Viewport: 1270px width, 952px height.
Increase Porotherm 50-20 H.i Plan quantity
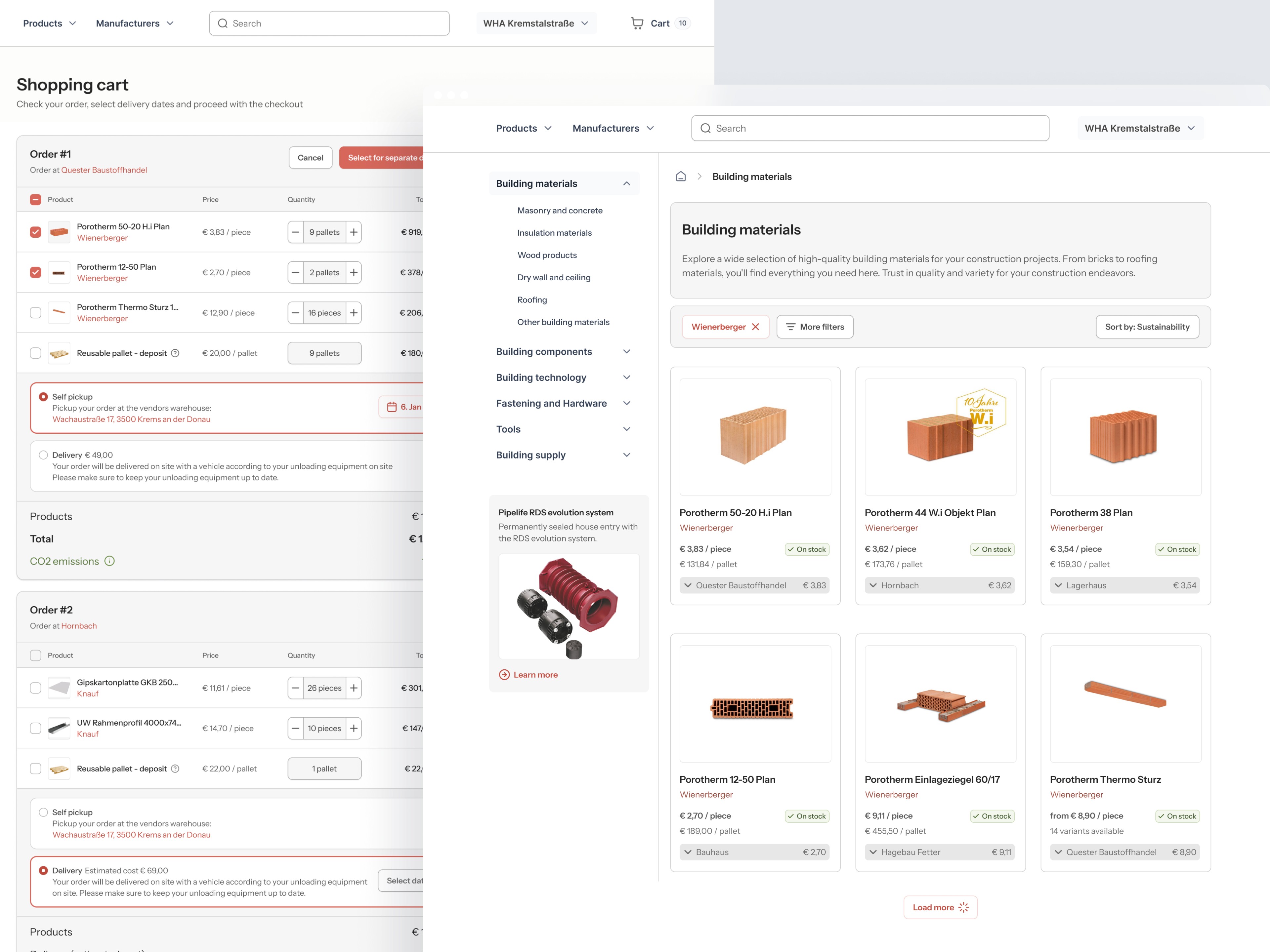point(354,232)
